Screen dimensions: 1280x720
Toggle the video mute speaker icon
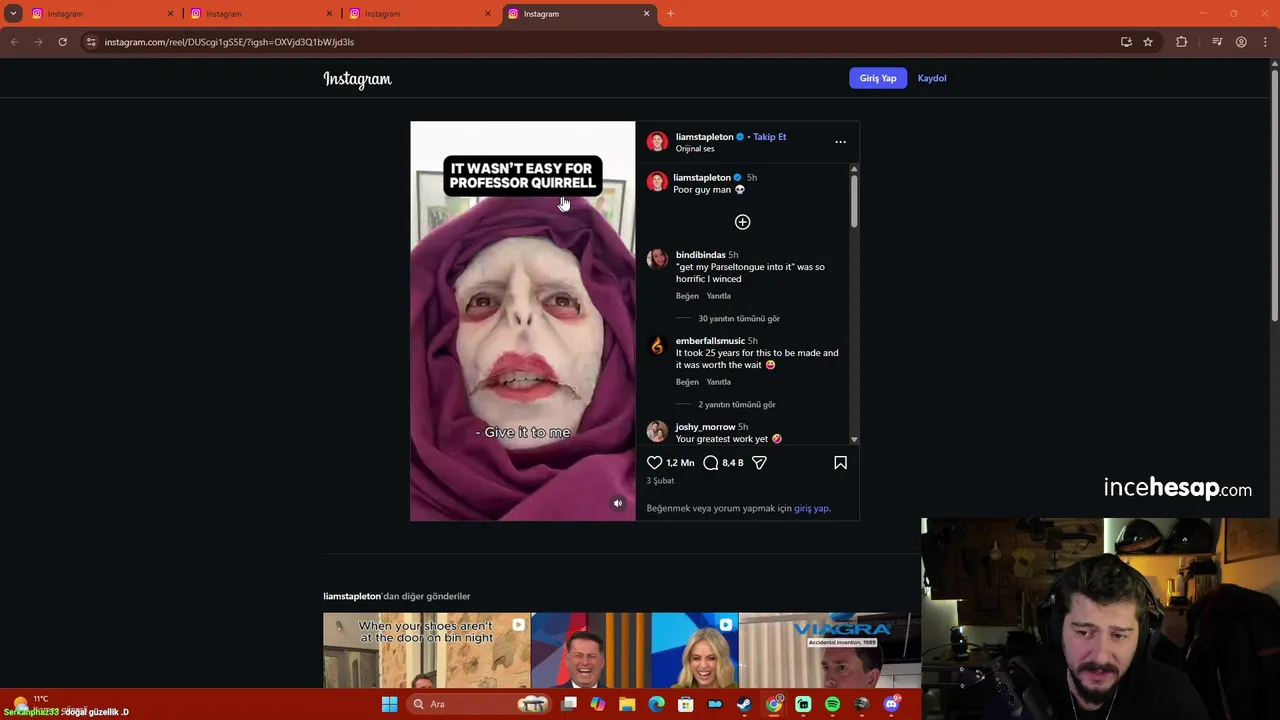[x=618, y=504]
